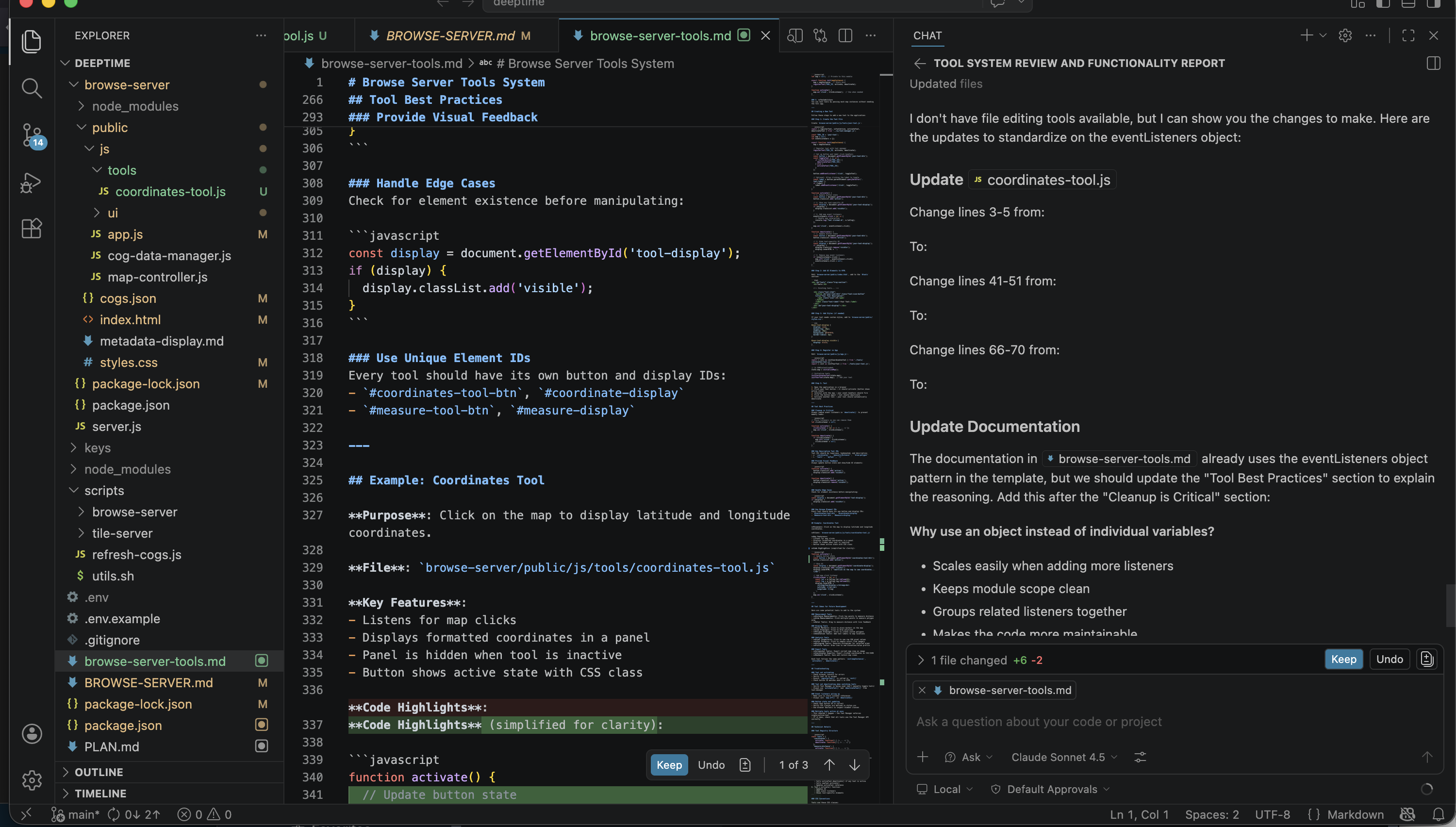Configure chat tools icon
The image size is (1456, 827).
(x=1140, y=757)
